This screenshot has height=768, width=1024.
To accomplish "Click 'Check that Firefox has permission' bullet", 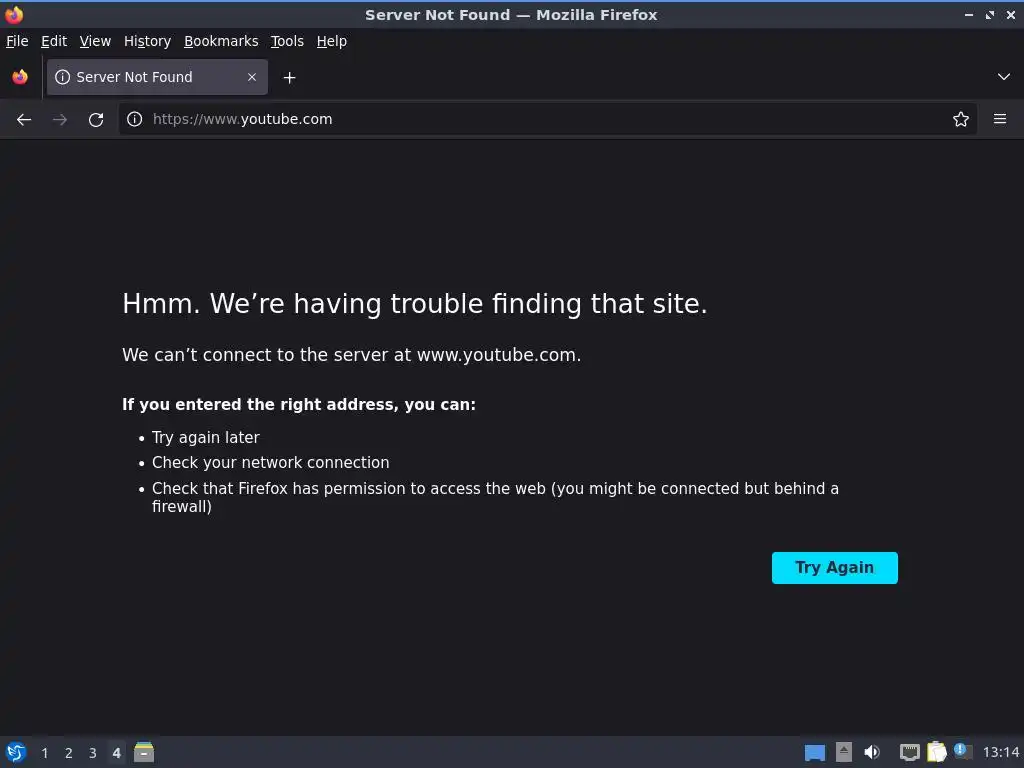I will tap(495, 497).
